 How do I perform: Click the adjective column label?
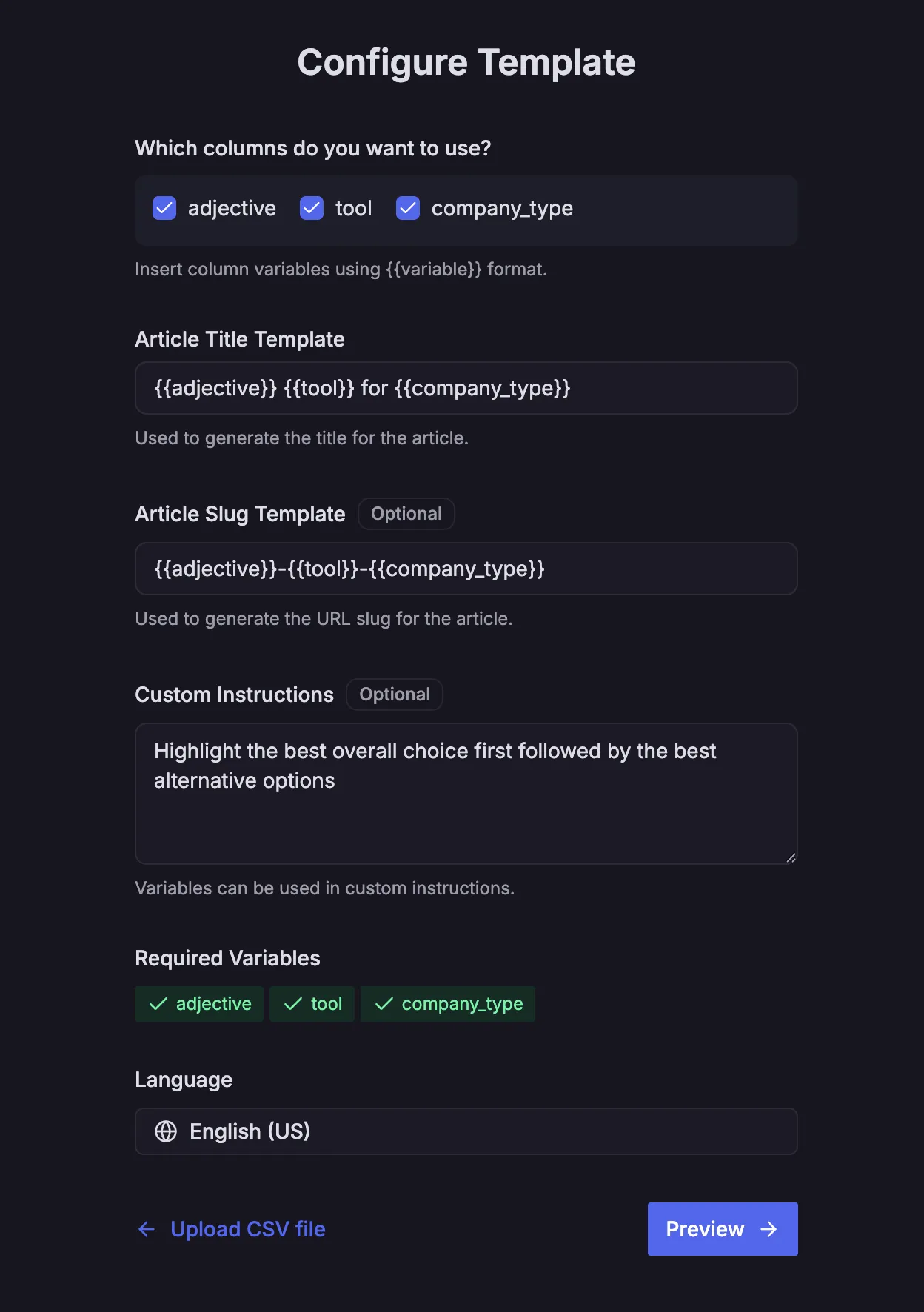pyautogui.click(x=232, y=209)
